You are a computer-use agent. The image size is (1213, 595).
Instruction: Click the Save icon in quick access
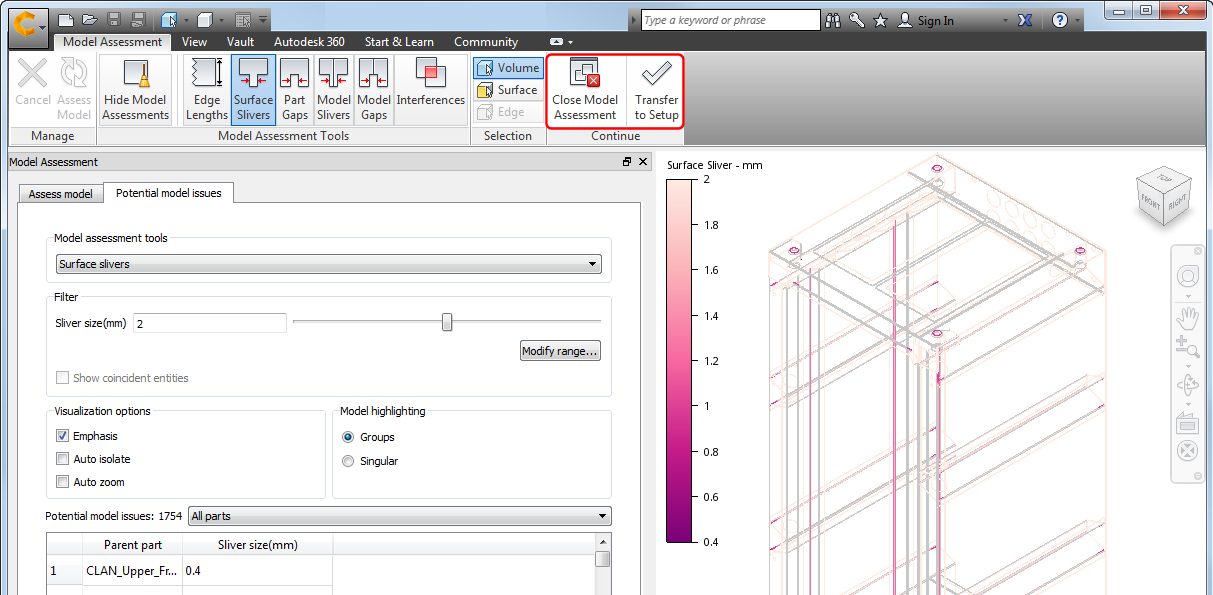114,20
